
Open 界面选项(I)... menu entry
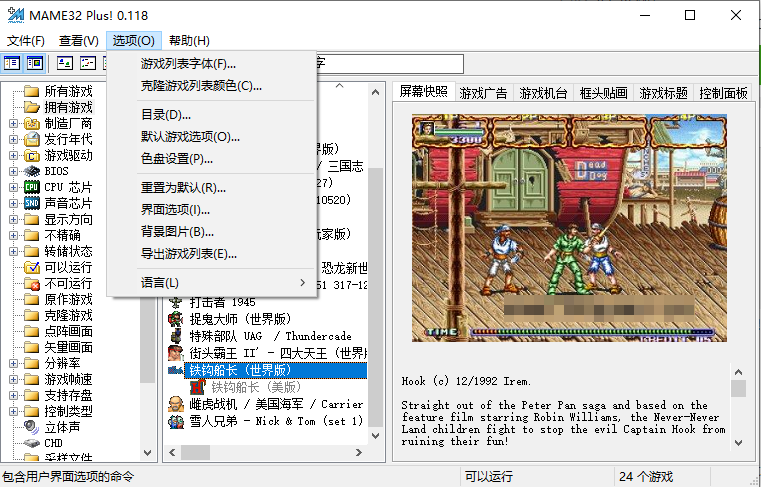coord(212,210)
